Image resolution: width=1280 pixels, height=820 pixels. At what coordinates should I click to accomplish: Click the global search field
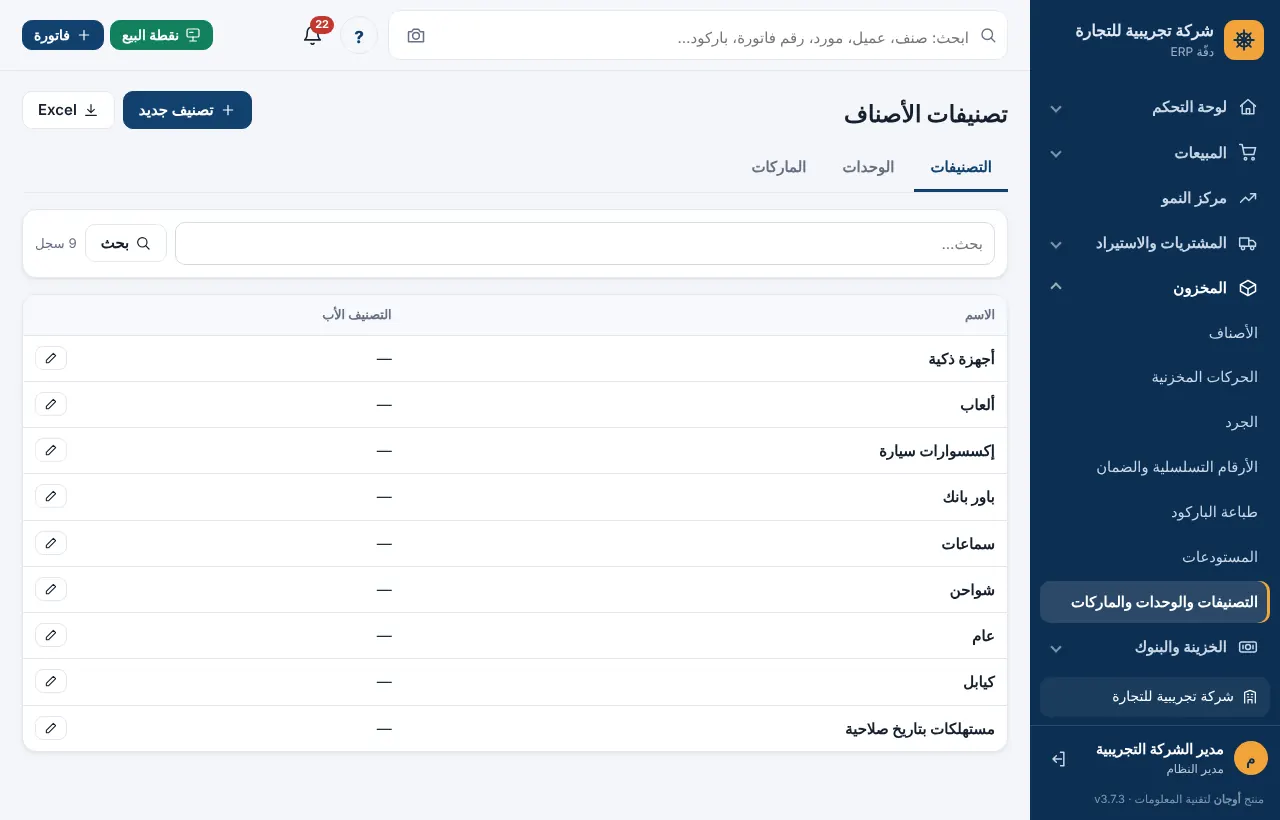pyautogui.click(x=698, y=36)
